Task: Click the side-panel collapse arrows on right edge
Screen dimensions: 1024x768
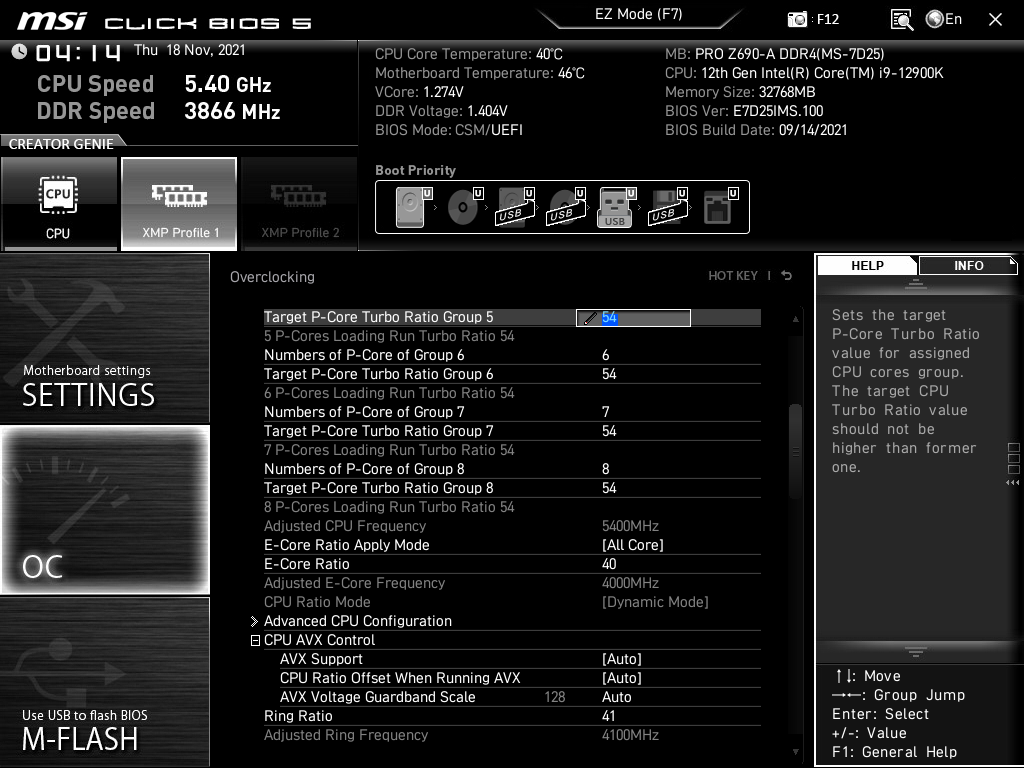Action: (x=1013, y=483)
